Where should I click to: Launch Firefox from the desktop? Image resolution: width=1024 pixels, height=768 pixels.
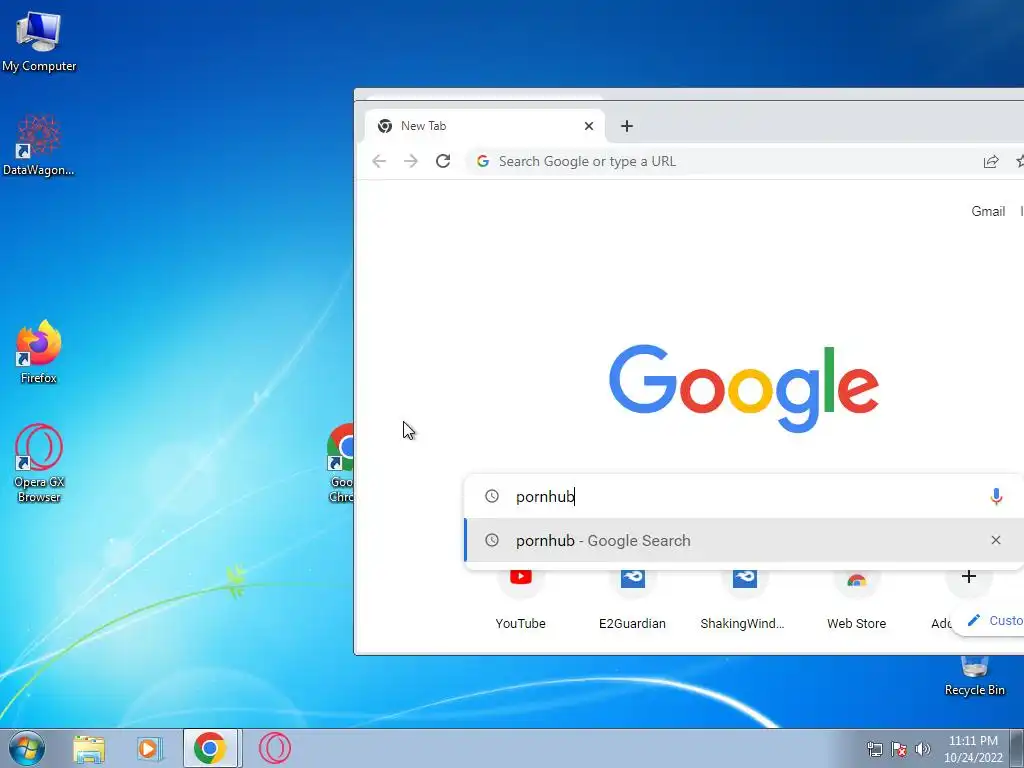pyautogui.click(x=39, y=351)
